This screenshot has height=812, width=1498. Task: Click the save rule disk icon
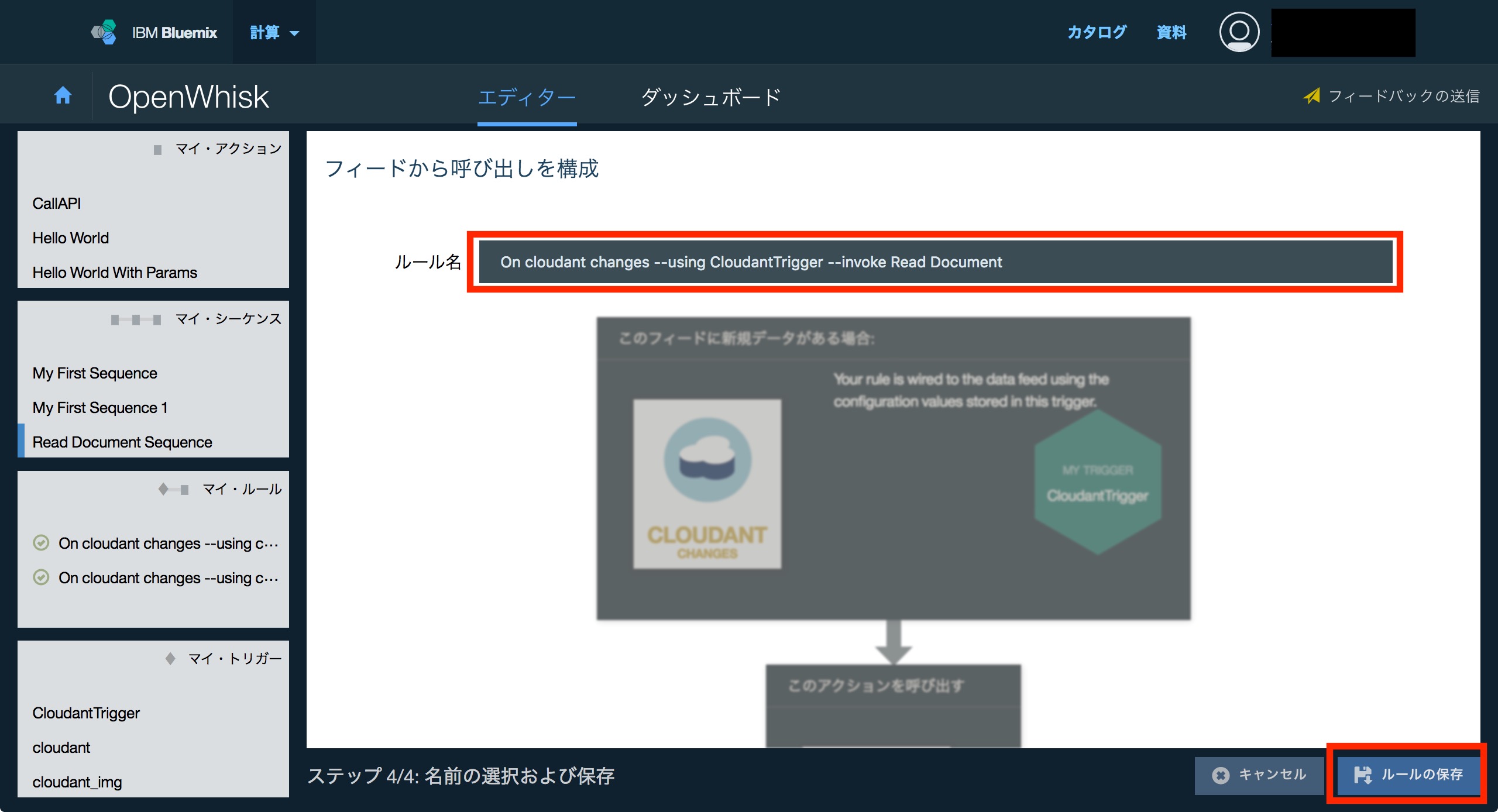pos(1363,775)
